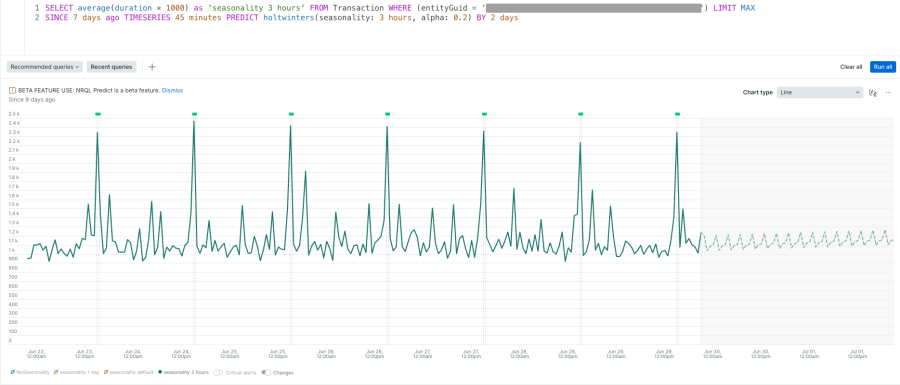The height and width of the screenshot is (385, 900).
Task: Click the '0' y-axis label
Action: [x=10, y=340]
